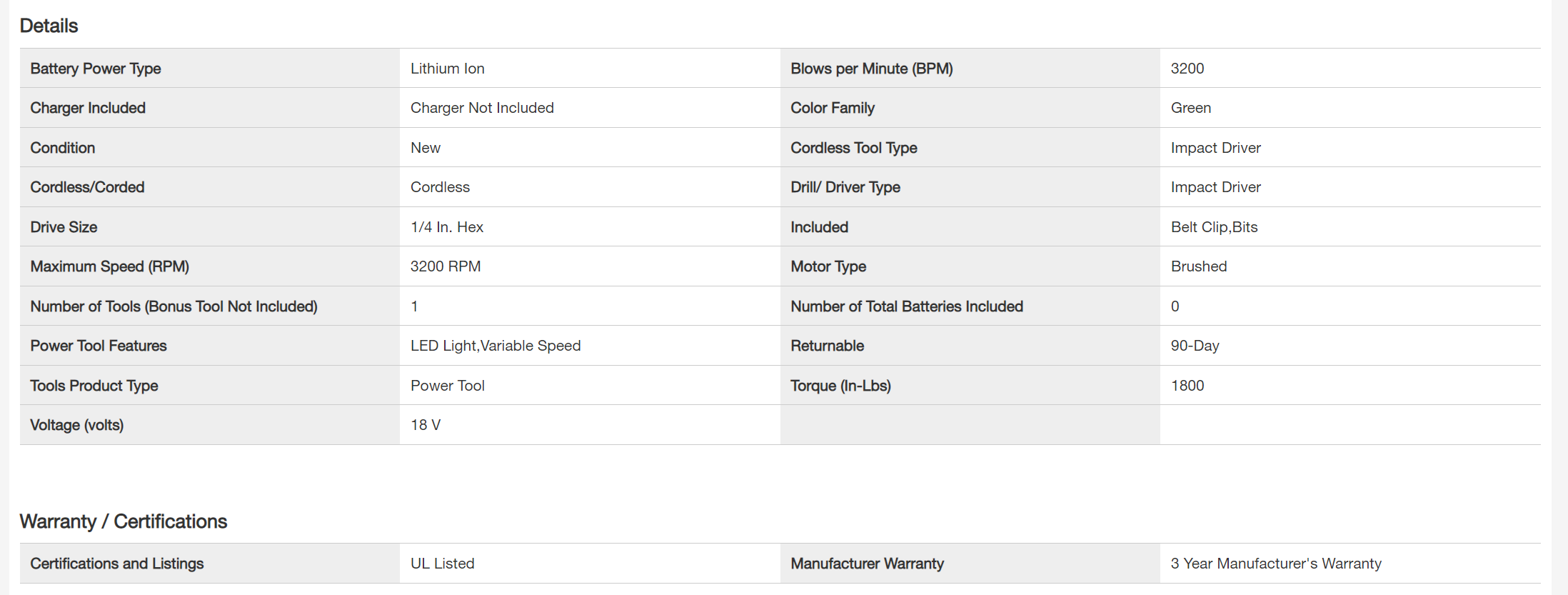Click the LED Light,Variable Speed value
This screenshot has width=1568, height=595.
495,346
